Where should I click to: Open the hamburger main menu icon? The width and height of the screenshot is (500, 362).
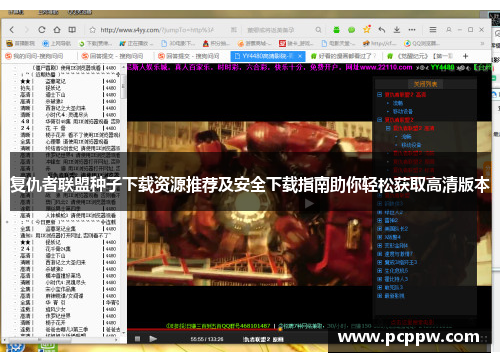click(x=433, y=30)
